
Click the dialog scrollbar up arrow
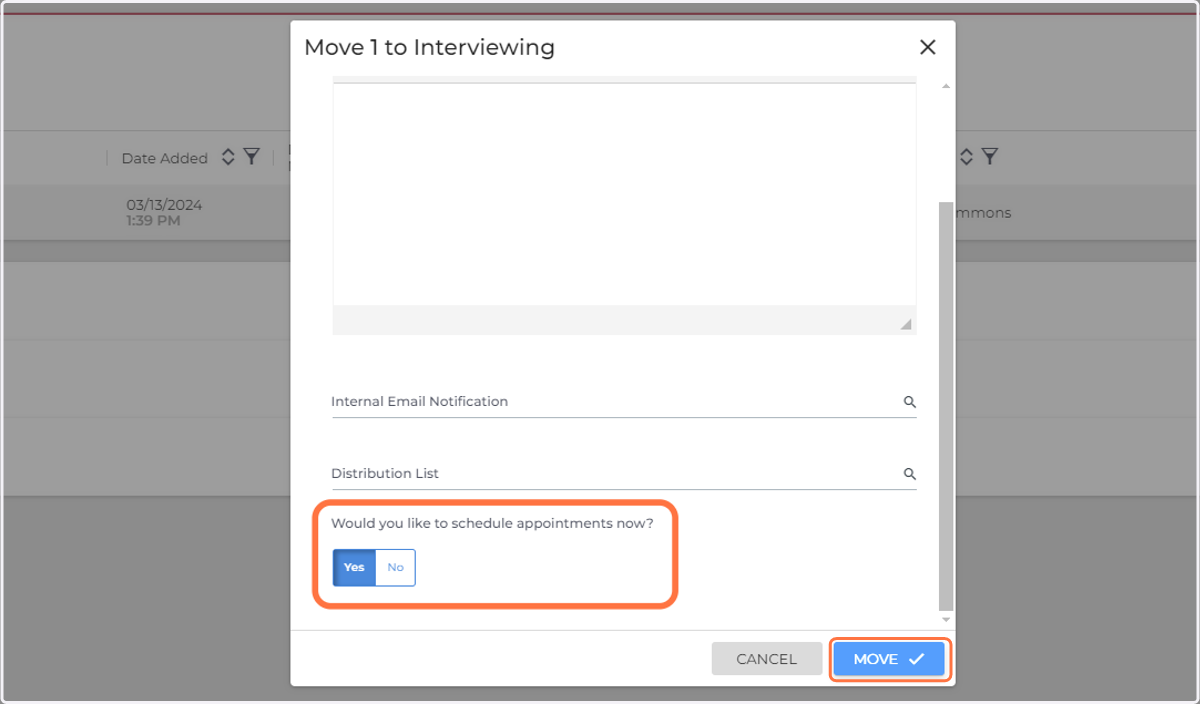tap(946, 86)
